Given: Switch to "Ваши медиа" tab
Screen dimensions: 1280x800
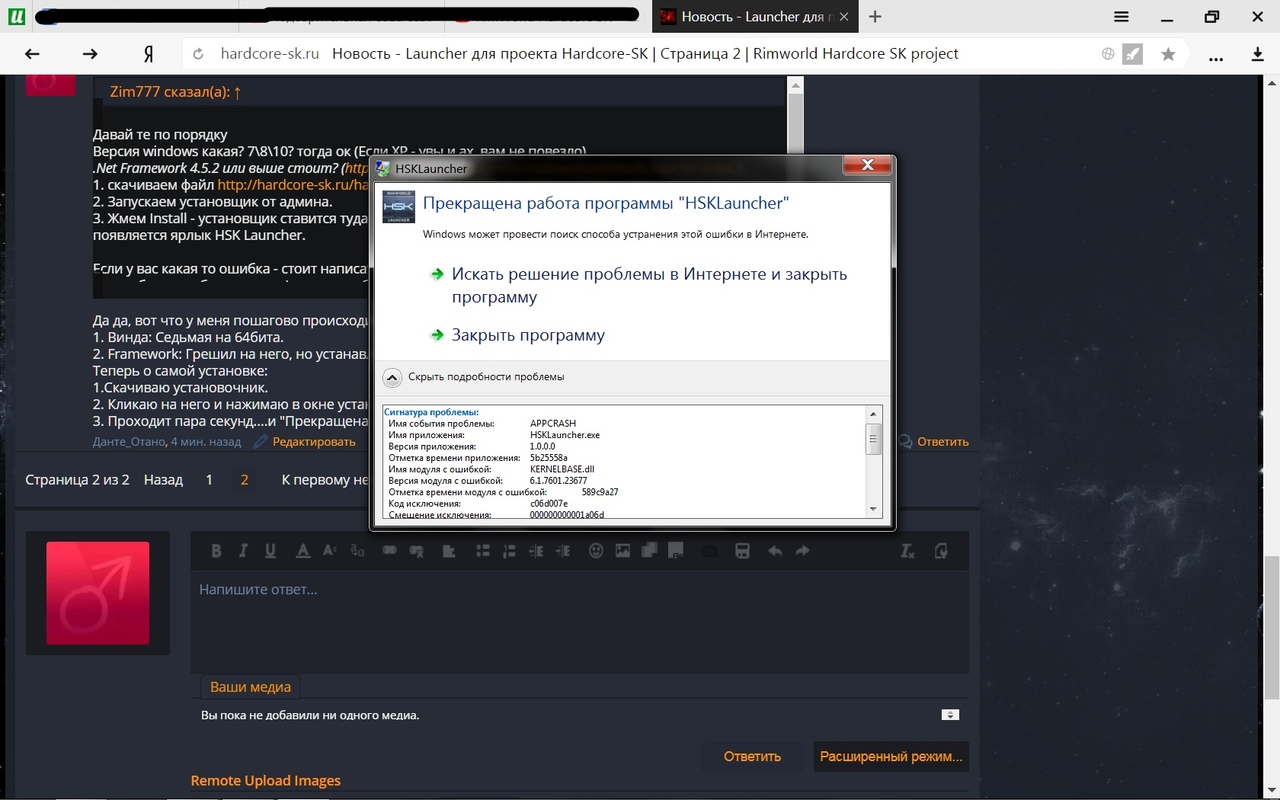Looking at the screenshot, I should click(x=250, y=687).
